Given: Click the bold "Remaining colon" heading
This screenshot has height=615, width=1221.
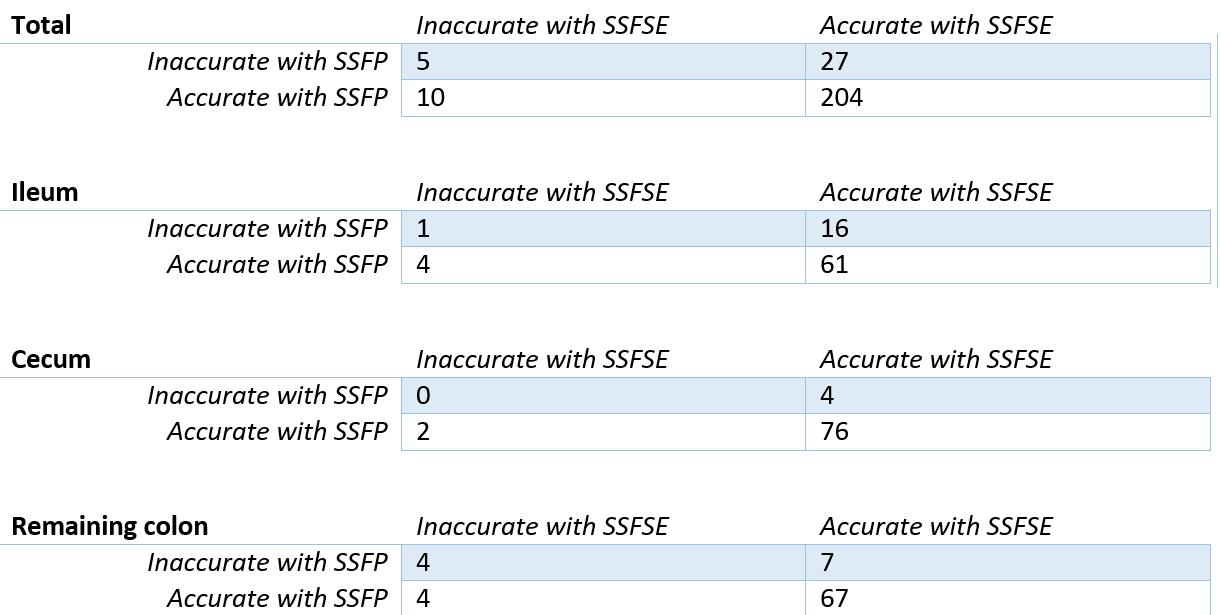Looking at the screenshot, I should point(110,527).
